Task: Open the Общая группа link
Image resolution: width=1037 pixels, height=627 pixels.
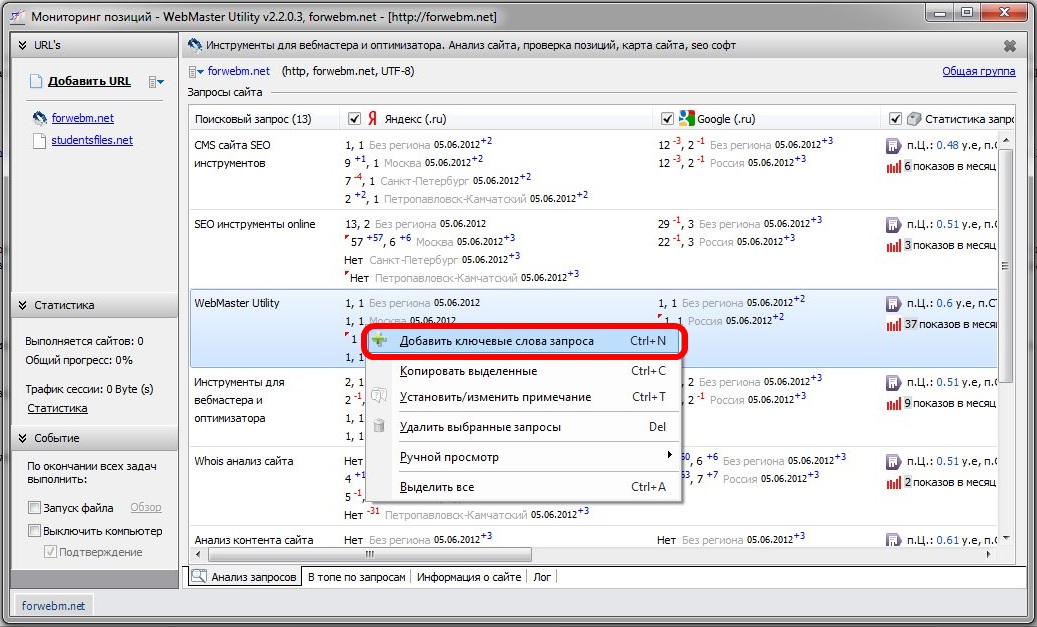Action: pos(978,71)
